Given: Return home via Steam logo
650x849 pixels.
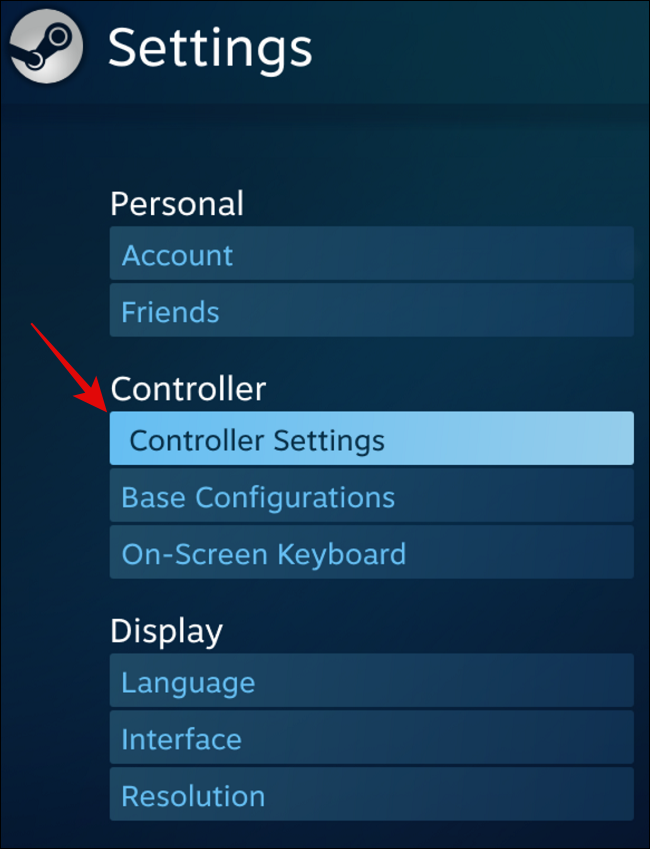Looking at the screenshot, I should pyautogui.click(x=47, y=47).
